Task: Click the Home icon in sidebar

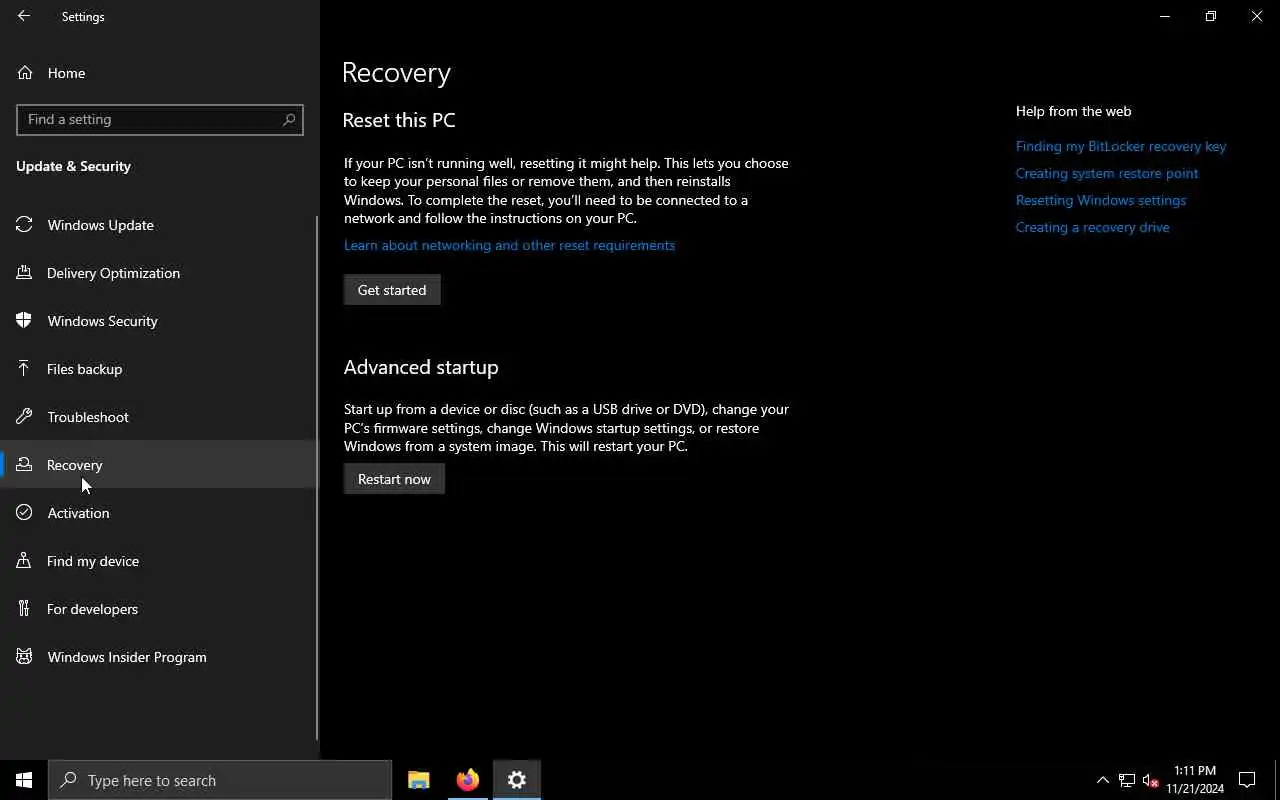Action: 25,73
